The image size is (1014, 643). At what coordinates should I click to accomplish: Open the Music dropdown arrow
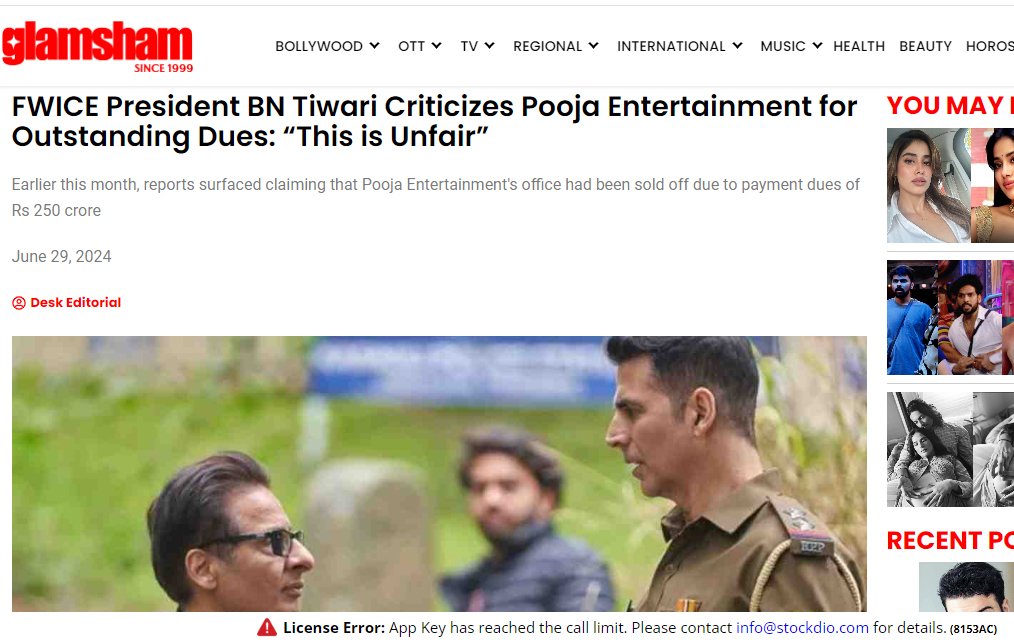point(817,46)
